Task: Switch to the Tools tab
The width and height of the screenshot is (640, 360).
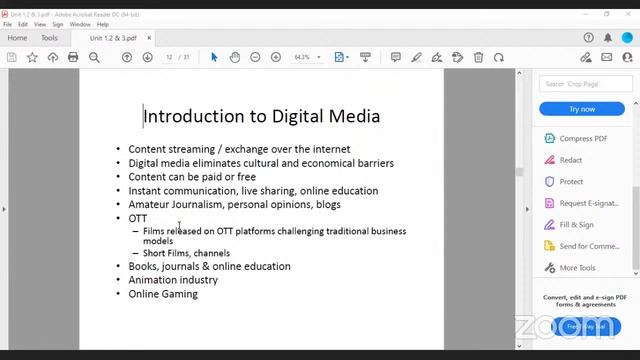Action: pyautogui.click(x=49, y=38)
